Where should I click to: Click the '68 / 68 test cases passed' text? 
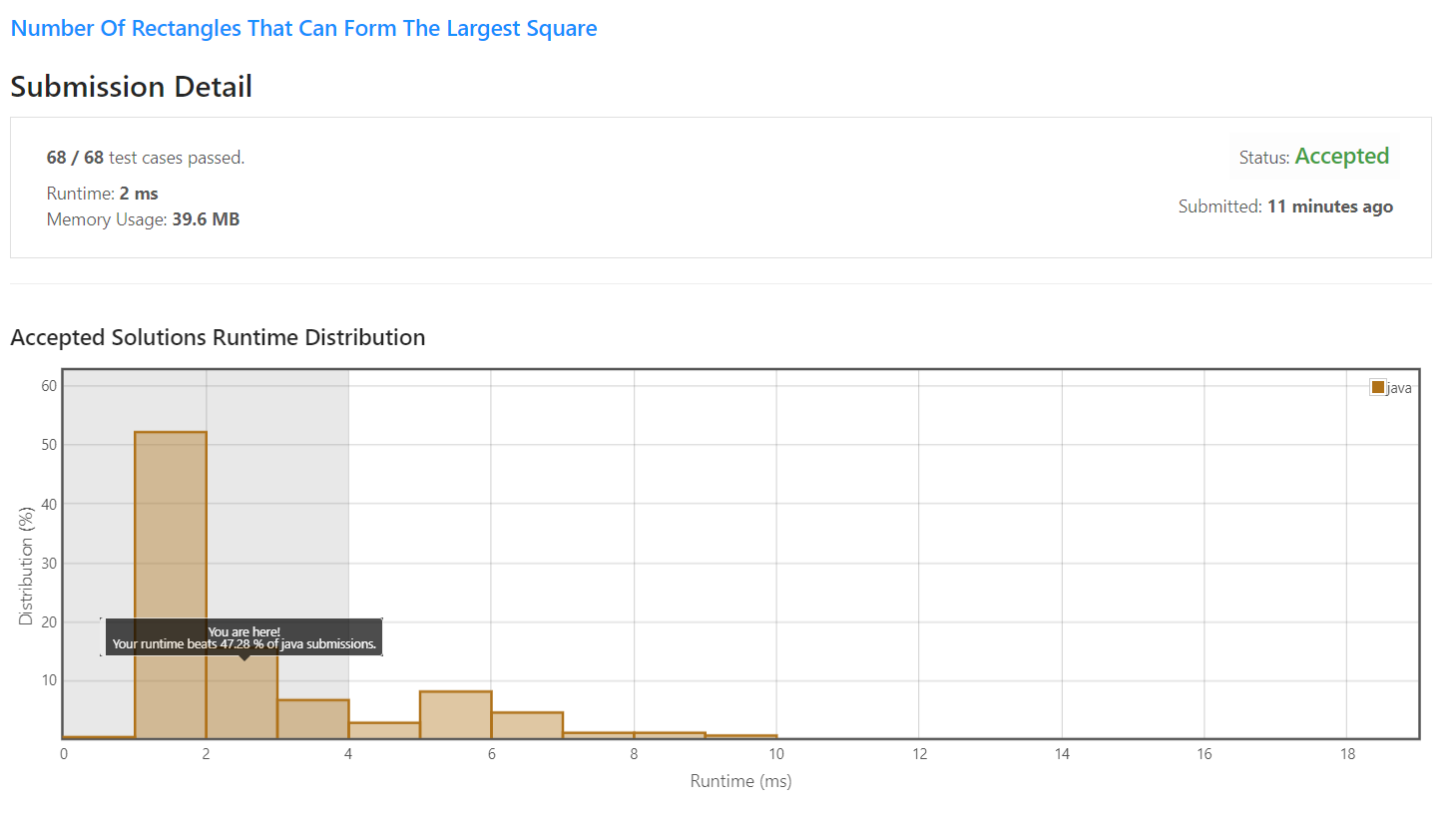coord(146,158)
